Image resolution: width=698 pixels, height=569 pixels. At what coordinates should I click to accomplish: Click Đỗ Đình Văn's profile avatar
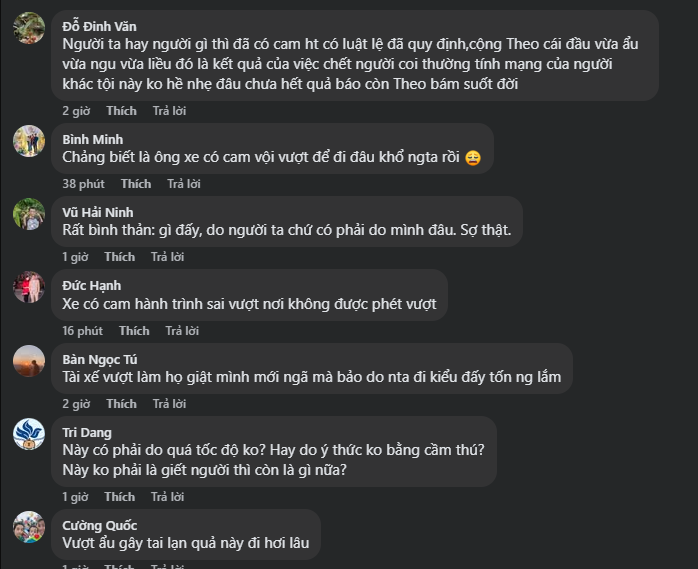[28, 28]
